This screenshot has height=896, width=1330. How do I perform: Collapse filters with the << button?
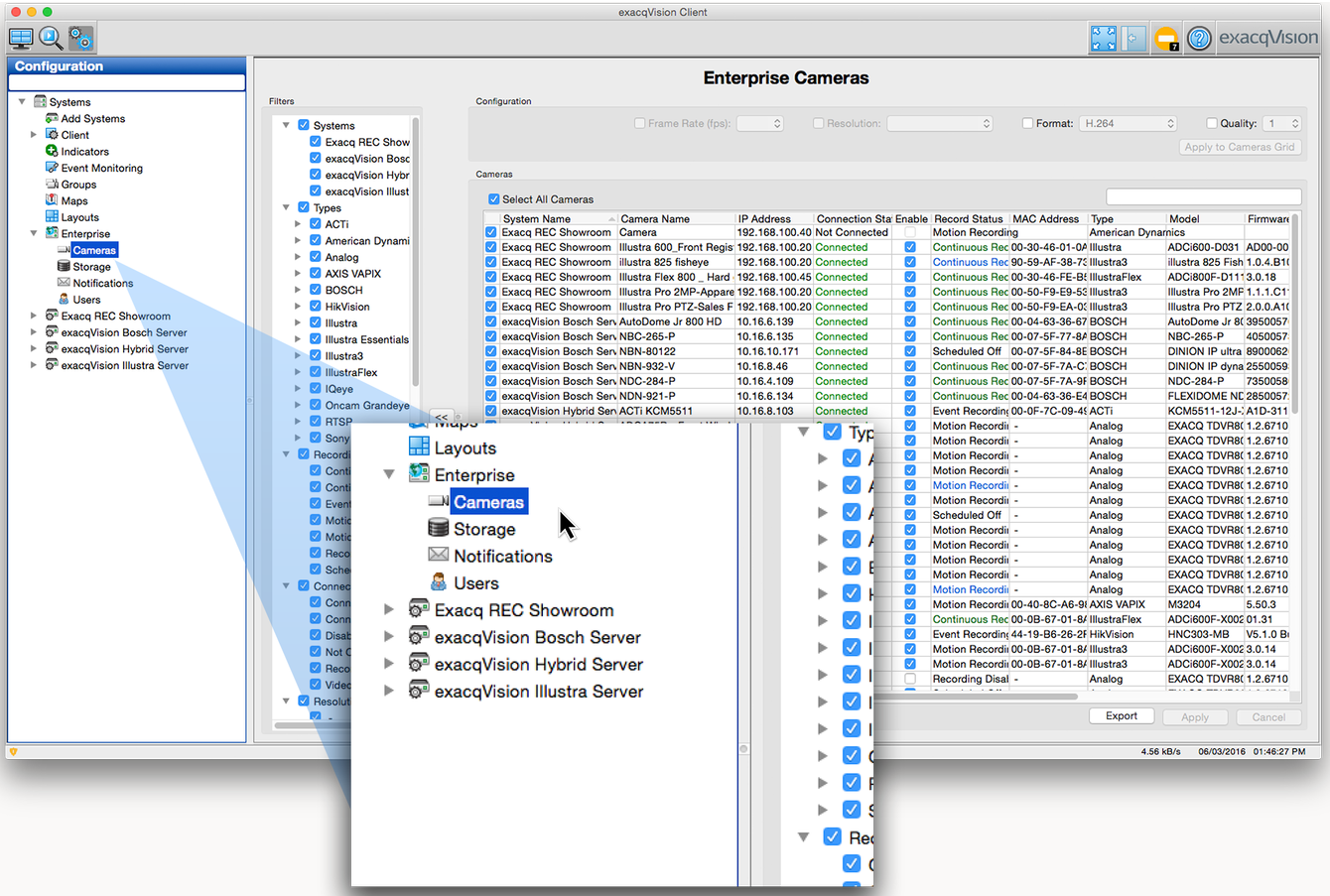(442, 418)
